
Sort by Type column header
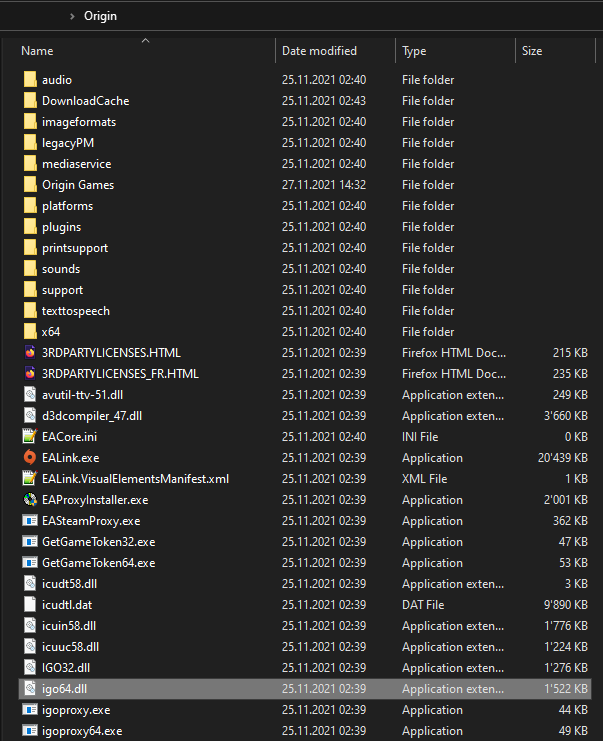(414, 51)
